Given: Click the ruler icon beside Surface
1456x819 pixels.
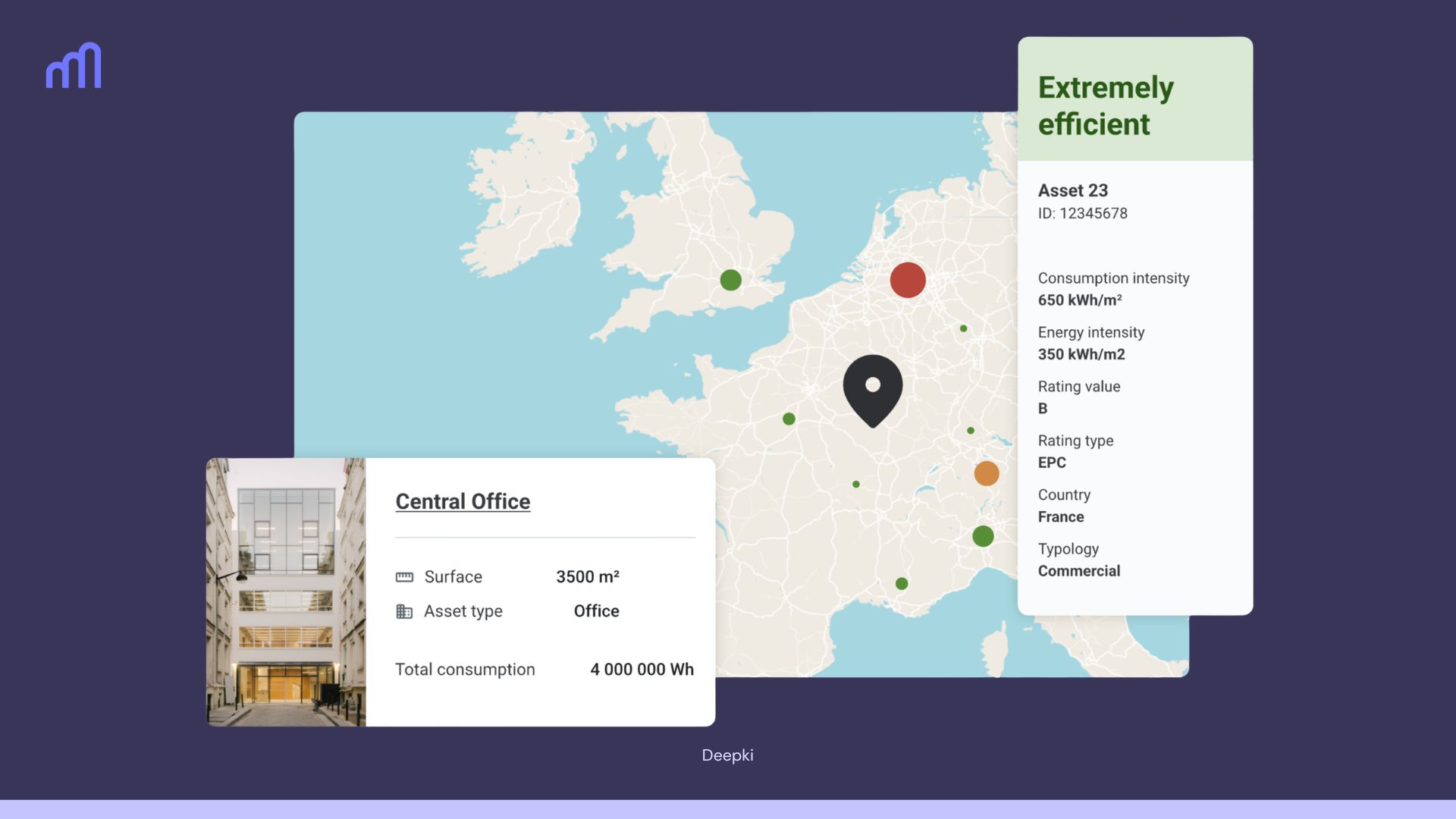Looking at the screenshot, I should [x=404, y=577].
